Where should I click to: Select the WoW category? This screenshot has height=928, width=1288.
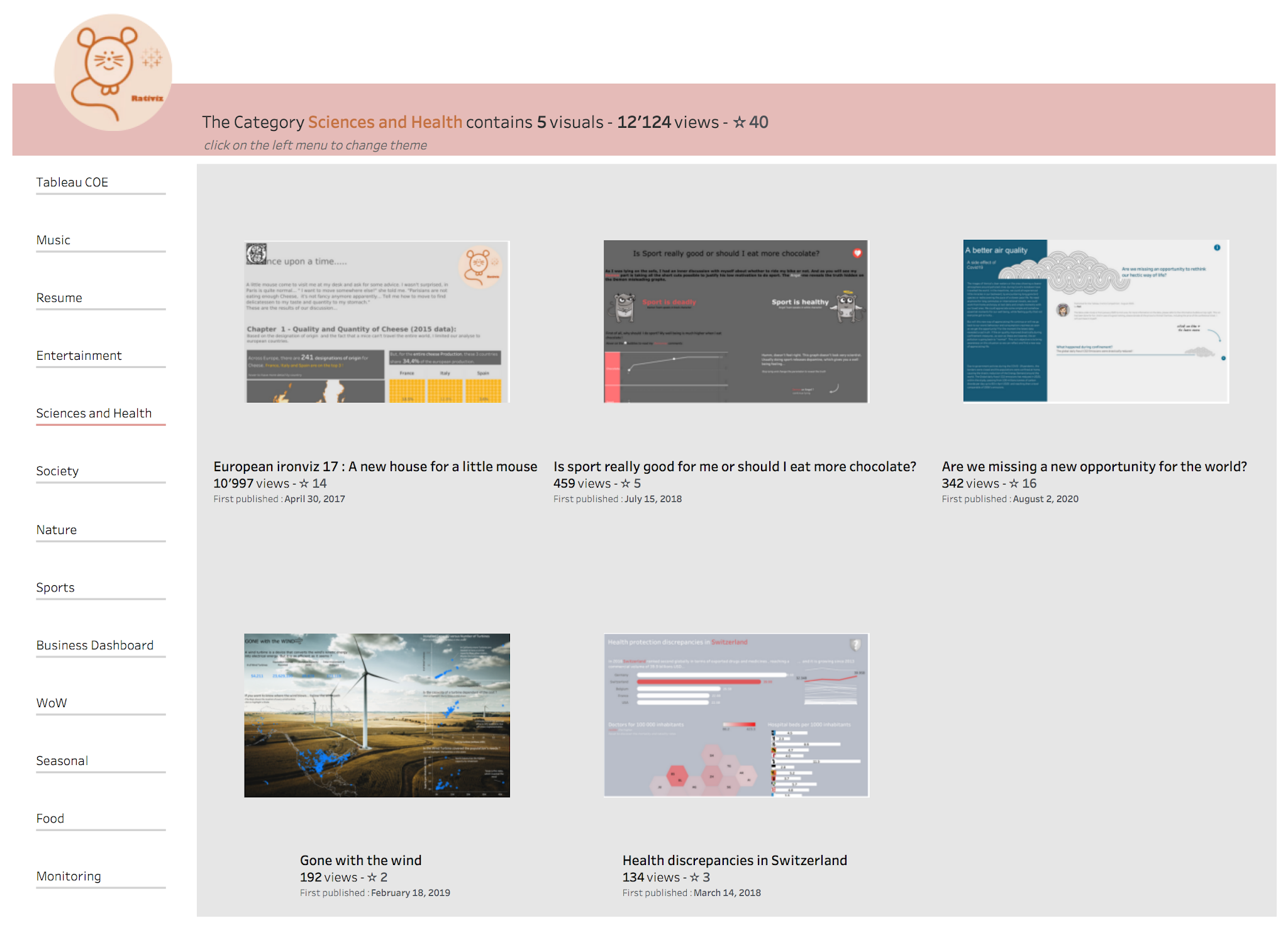point(52,703)
